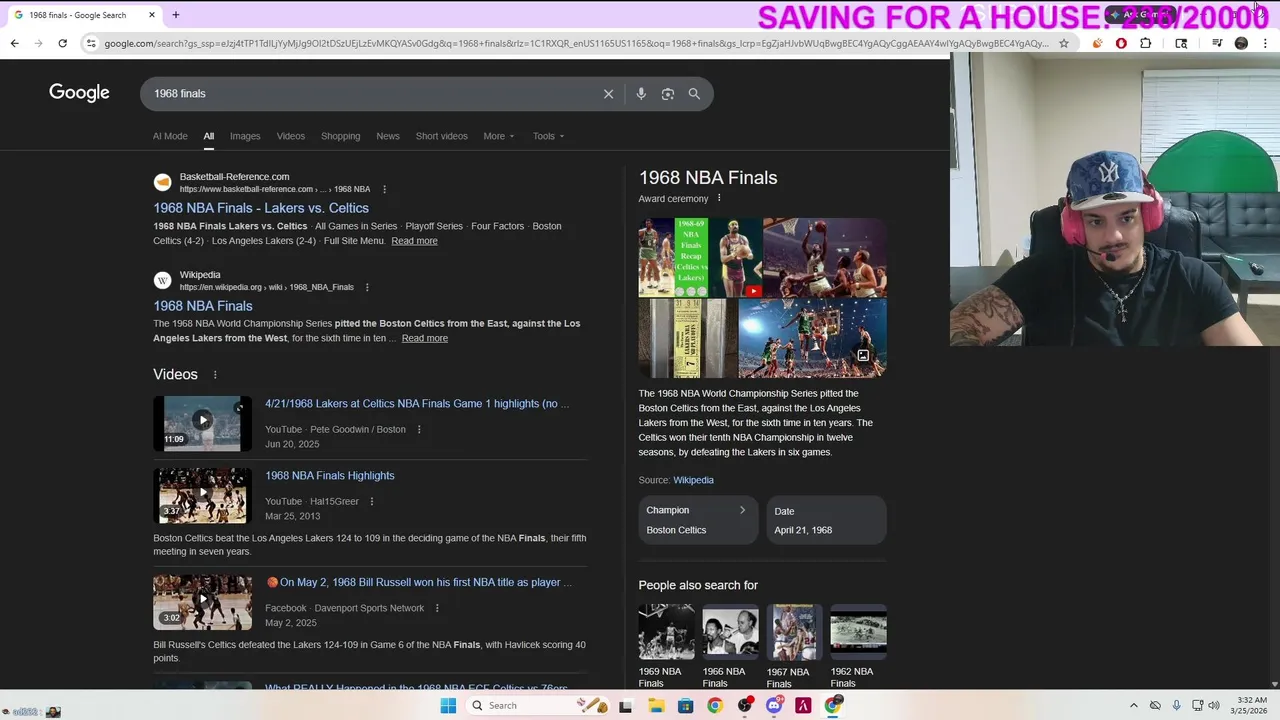1280x720 pixels.
Task: Go back with the browser back arrow
Action: tap(14, 43)
